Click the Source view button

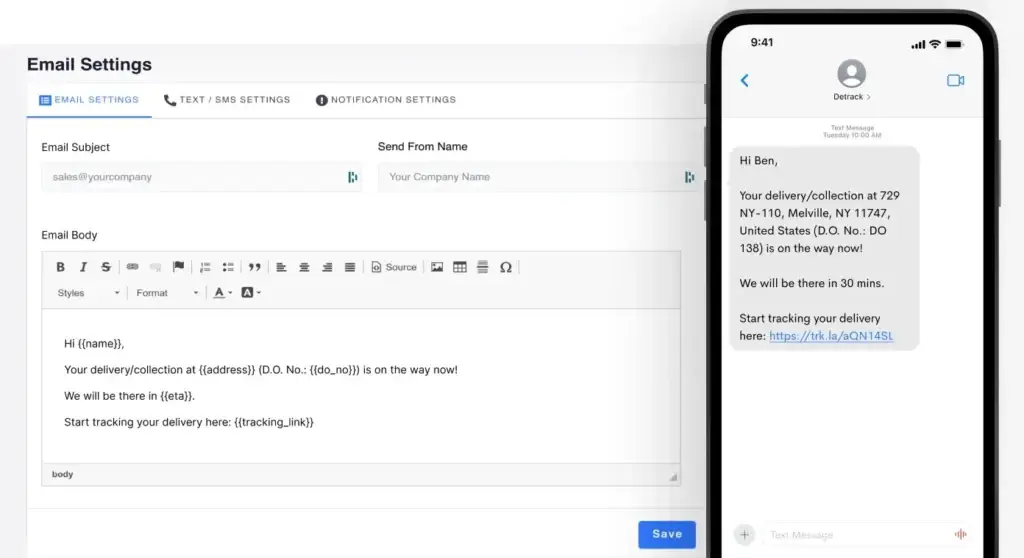pos(394,267)
